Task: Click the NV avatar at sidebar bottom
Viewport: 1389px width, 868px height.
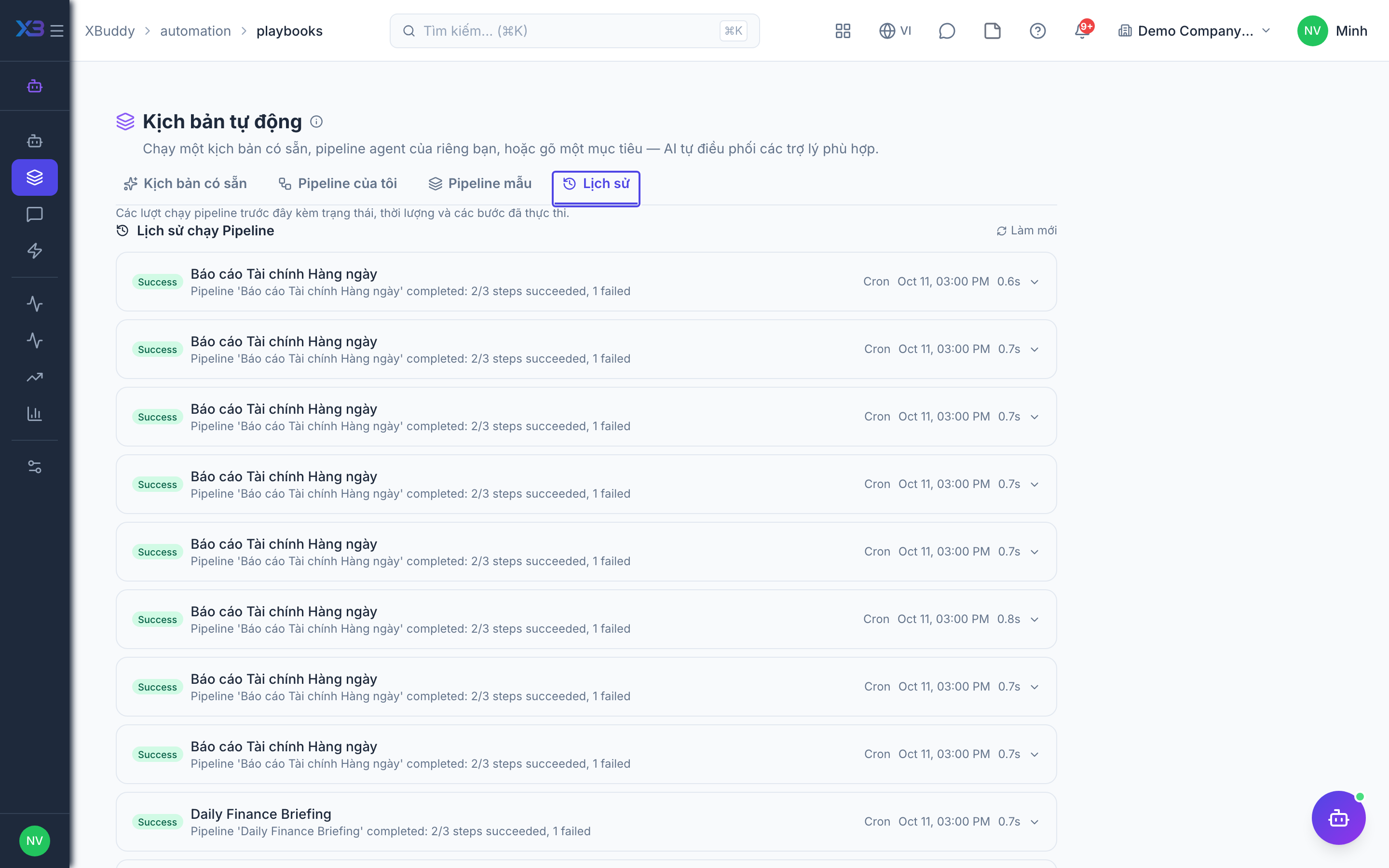Action: (x=34, y=841)
